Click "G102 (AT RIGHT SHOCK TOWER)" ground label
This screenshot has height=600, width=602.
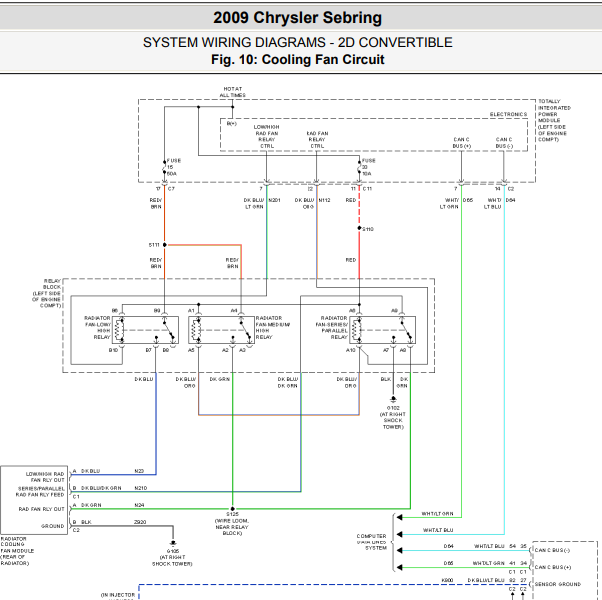393,417
